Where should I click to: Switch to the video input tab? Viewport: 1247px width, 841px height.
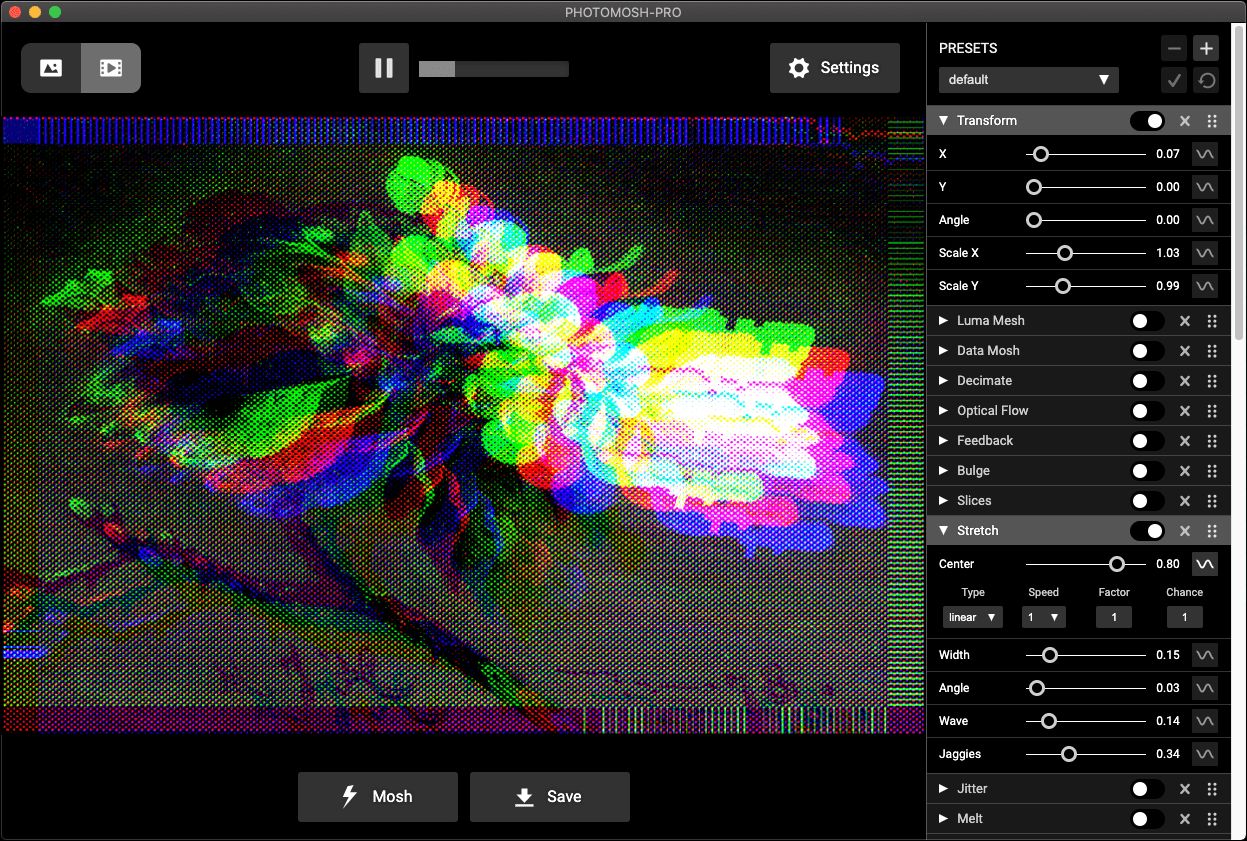(110, 67)
